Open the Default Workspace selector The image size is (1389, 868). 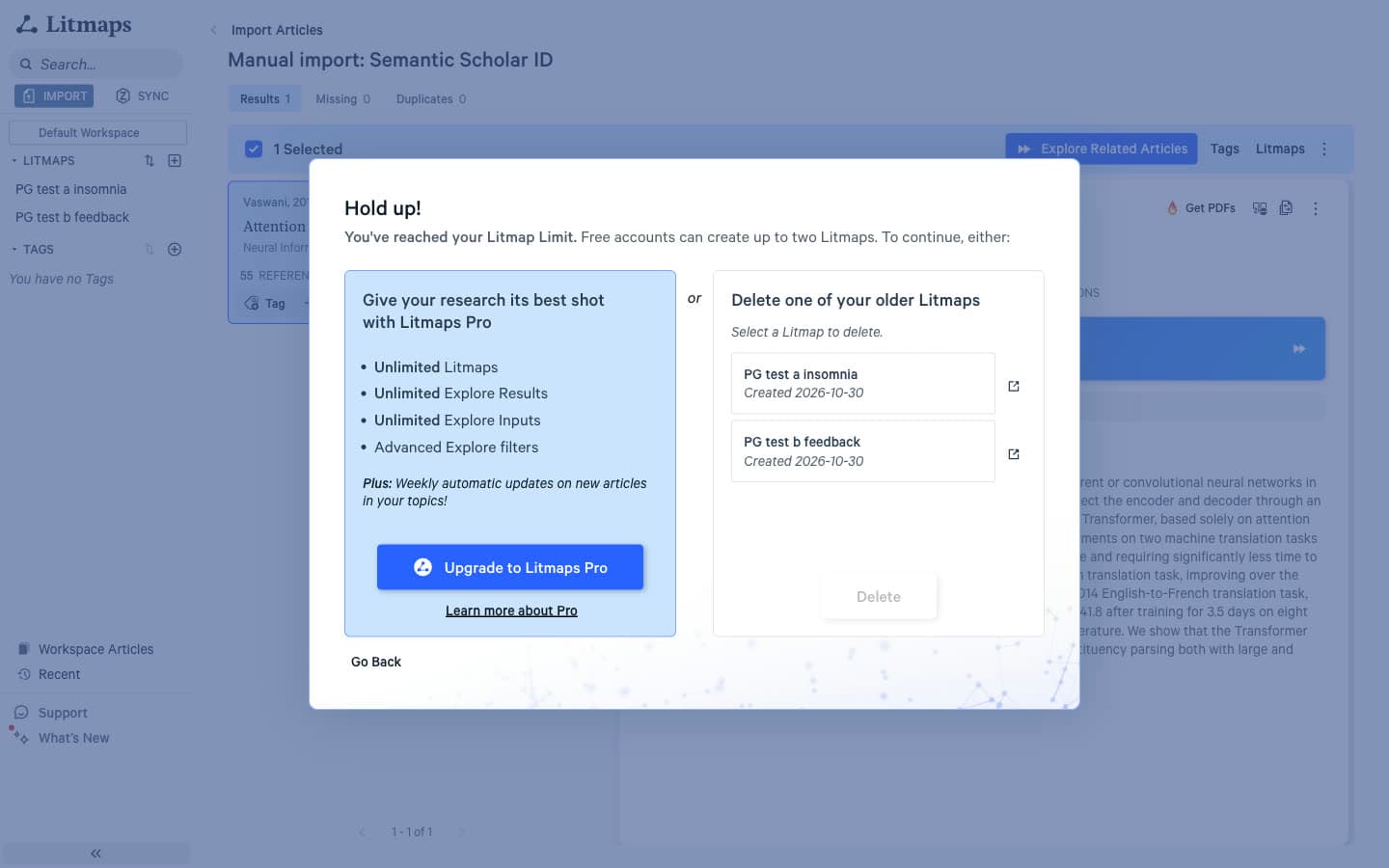click(97, 133)
